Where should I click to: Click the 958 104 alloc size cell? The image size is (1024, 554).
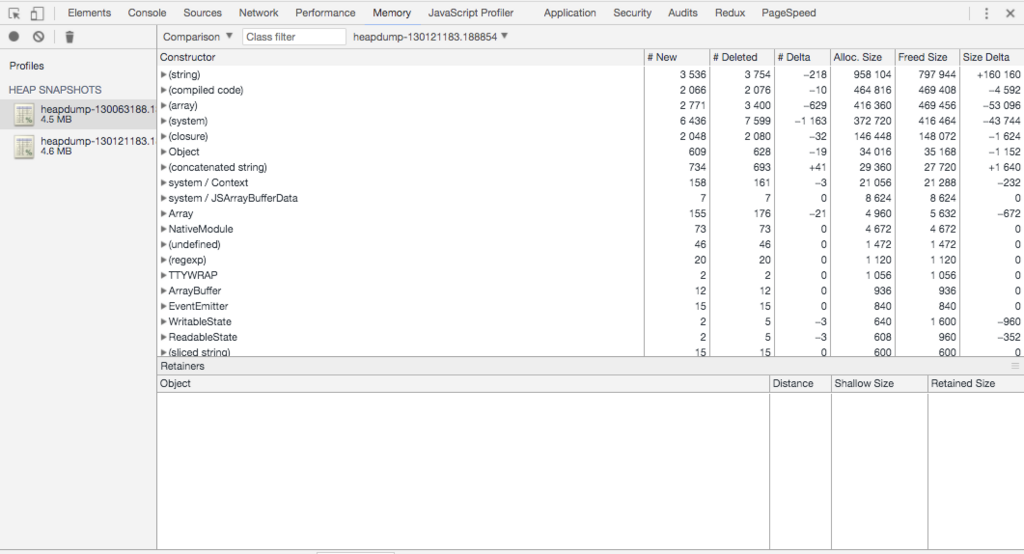[x=872, y=74]
